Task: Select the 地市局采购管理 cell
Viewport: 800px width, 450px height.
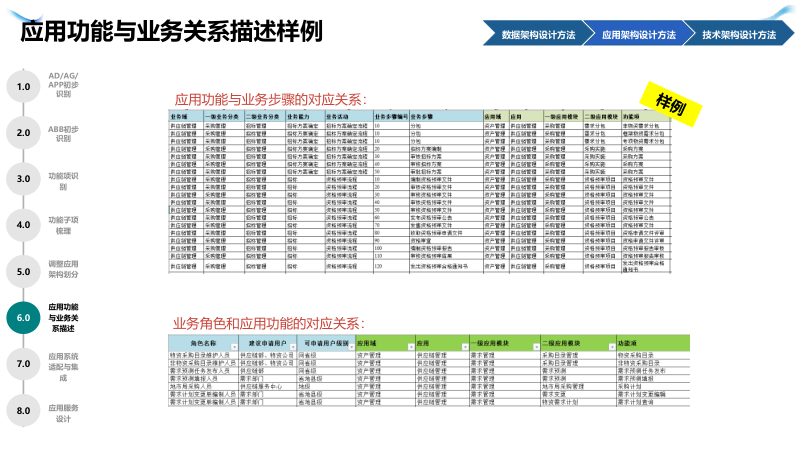Action: pos(578,386)
